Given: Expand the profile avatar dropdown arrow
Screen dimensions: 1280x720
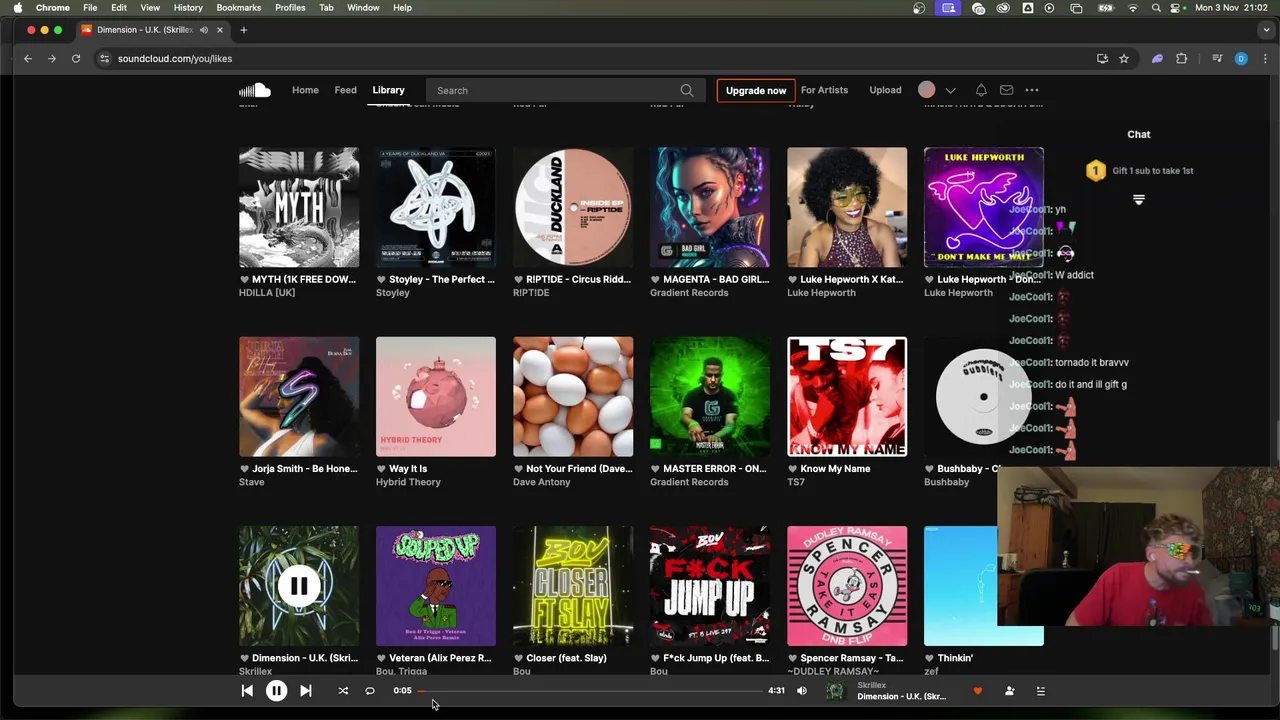Looking at the screenshot, I should (951, 90).
